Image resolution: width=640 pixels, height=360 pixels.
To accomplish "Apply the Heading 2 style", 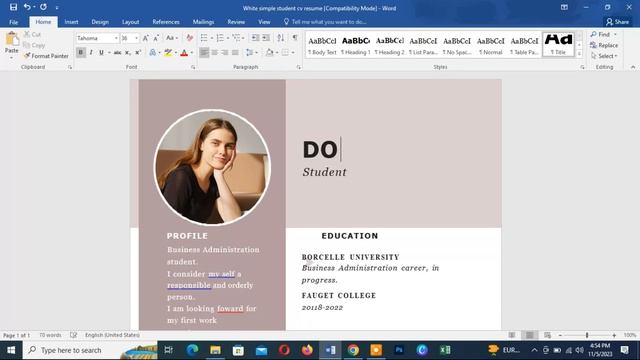I will click(x=389, y=45).
